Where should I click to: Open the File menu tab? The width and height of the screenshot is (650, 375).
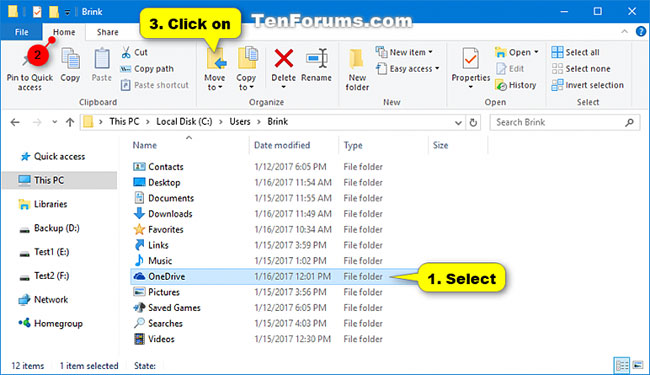pyautogui.click(x=22, y=32)
